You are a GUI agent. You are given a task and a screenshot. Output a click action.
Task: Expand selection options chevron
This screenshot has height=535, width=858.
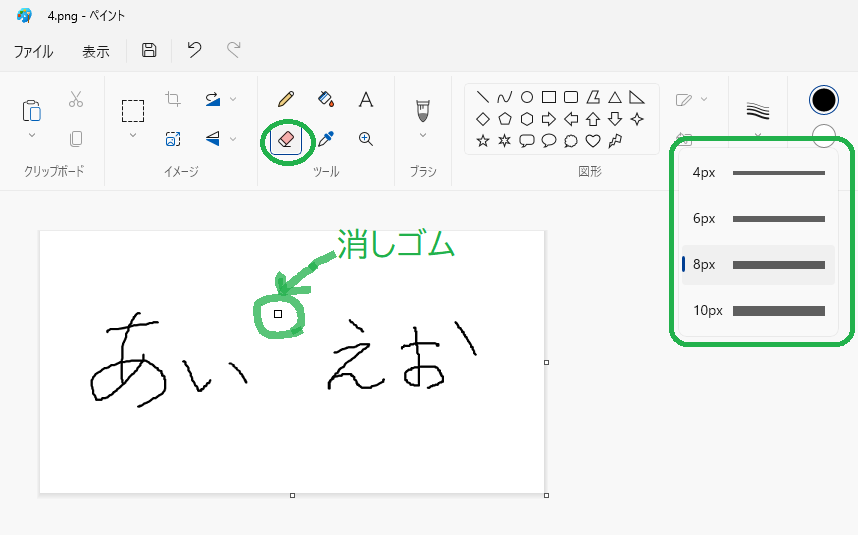tap(133, 135)
